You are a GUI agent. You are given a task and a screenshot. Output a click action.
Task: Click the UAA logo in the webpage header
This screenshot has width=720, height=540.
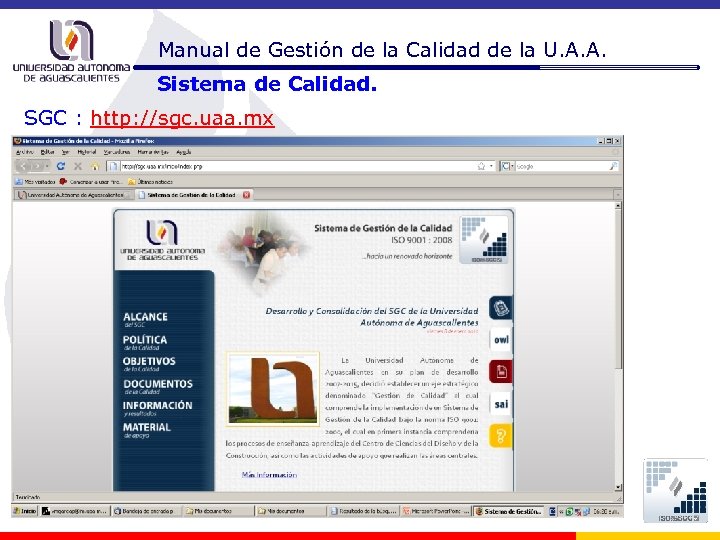click(162, 241)
